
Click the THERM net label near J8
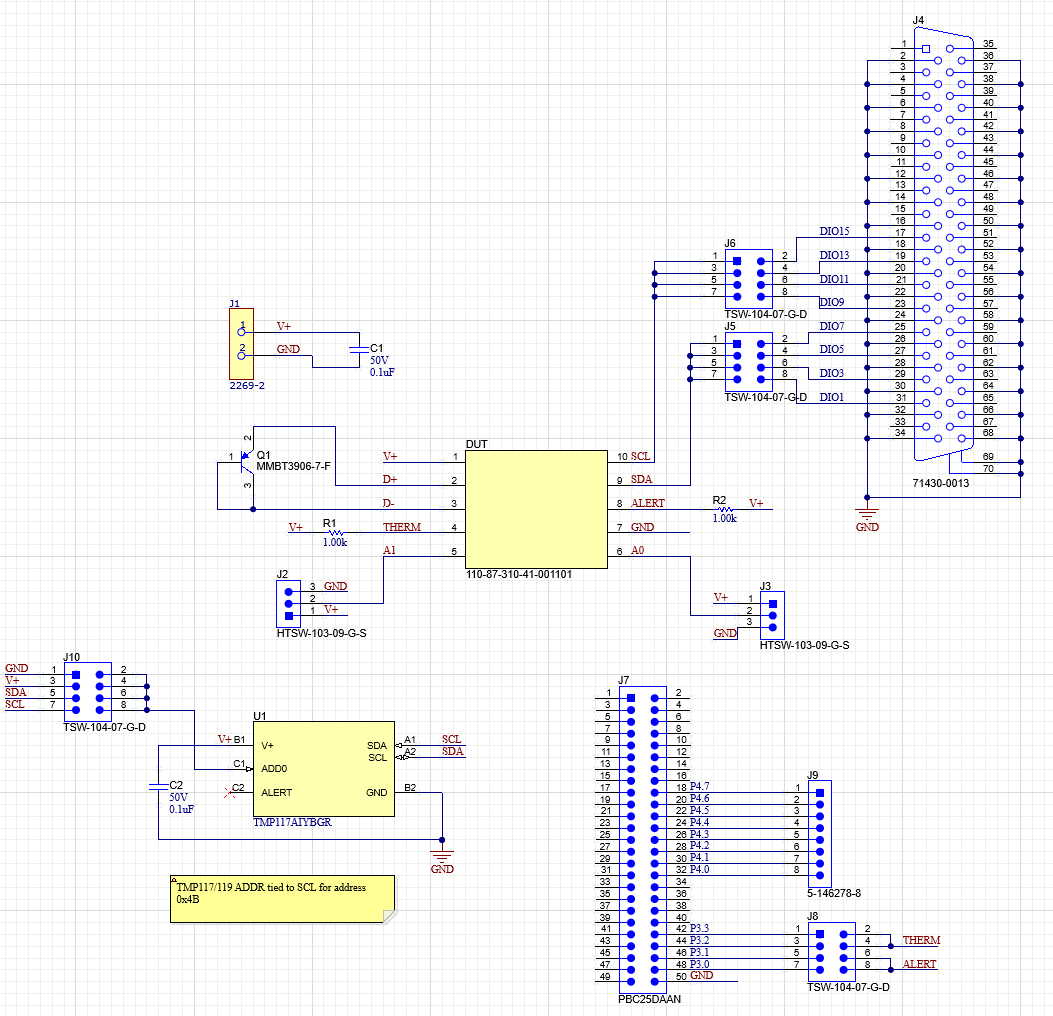pyautogui.click(x=923, y=941)
